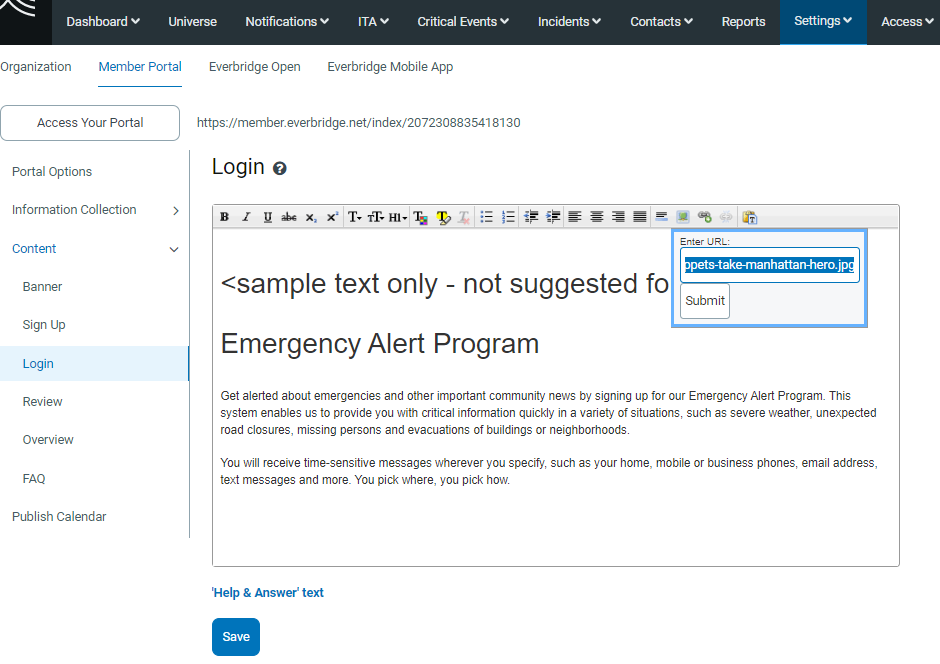
Task: Click the remove link icon
Action: [726, 216]
